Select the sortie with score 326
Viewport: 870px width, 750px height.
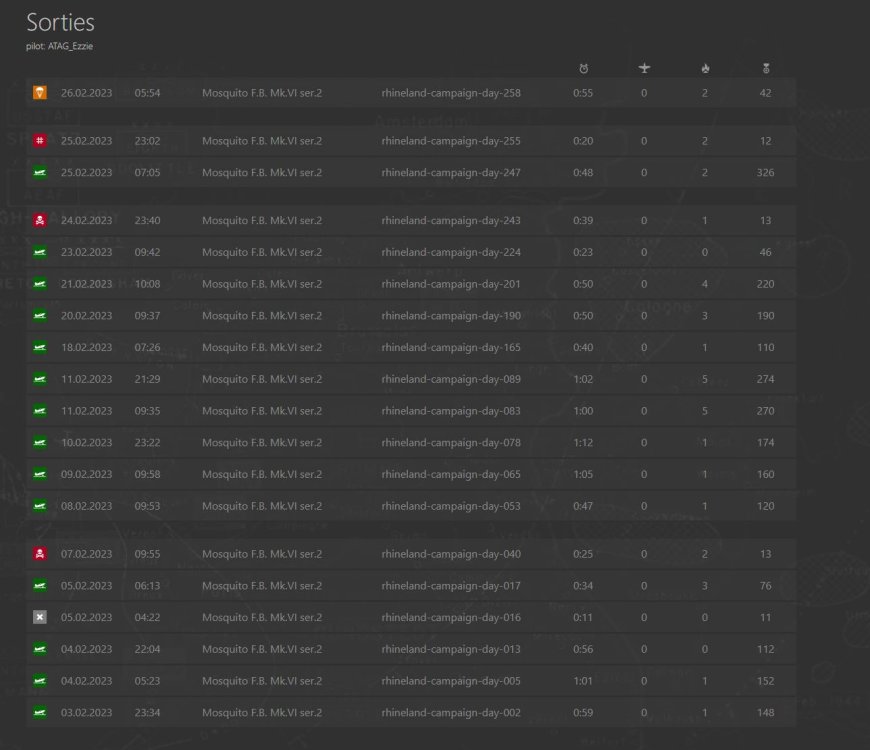pyautogui.click(x=766, y=173)
